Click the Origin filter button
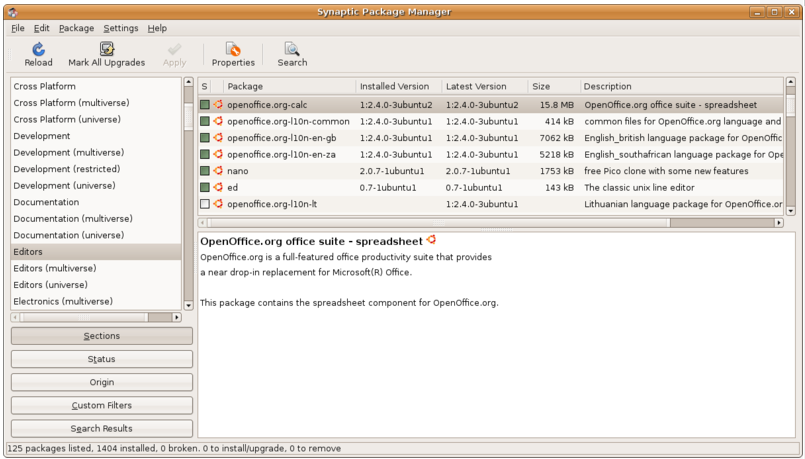Screen dimensions: 805x459 pyautogui.click(x=102, y=382)
